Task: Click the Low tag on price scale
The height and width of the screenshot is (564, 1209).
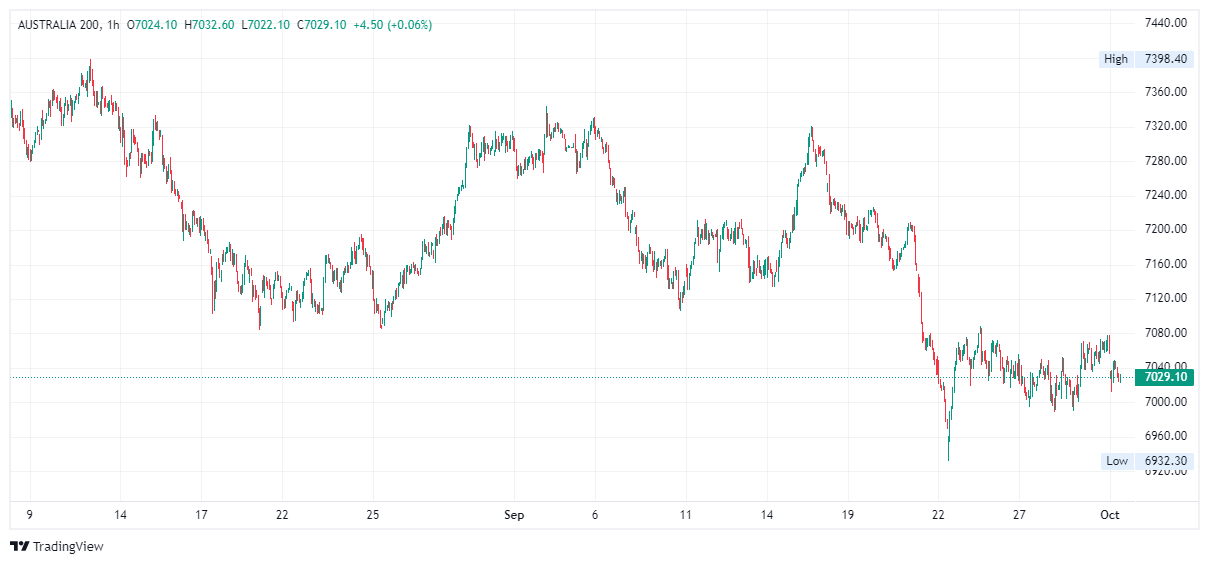Action: point(1116,461)
